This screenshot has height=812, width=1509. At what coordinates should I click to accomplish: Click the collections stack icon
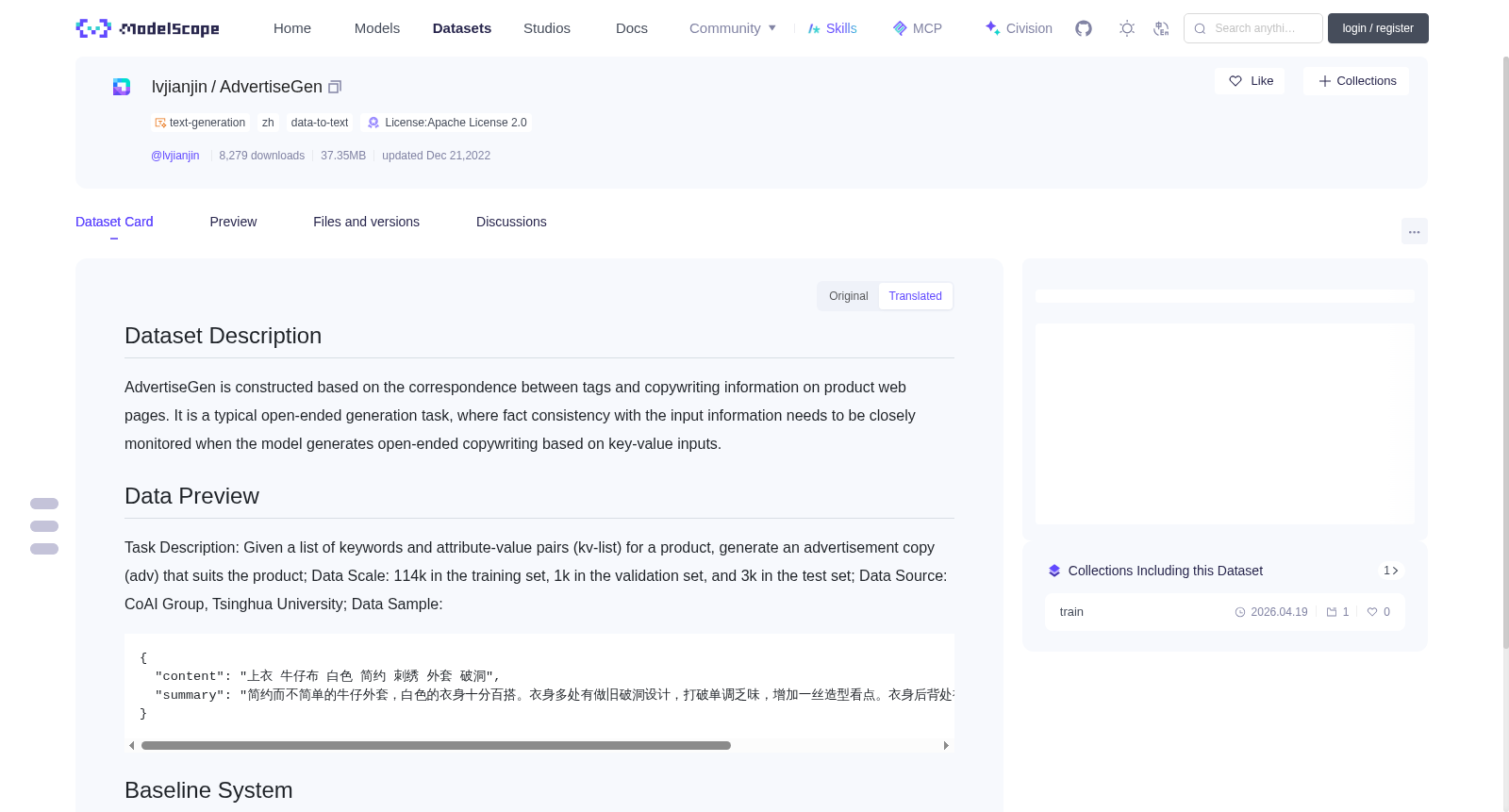point(1054,571)
